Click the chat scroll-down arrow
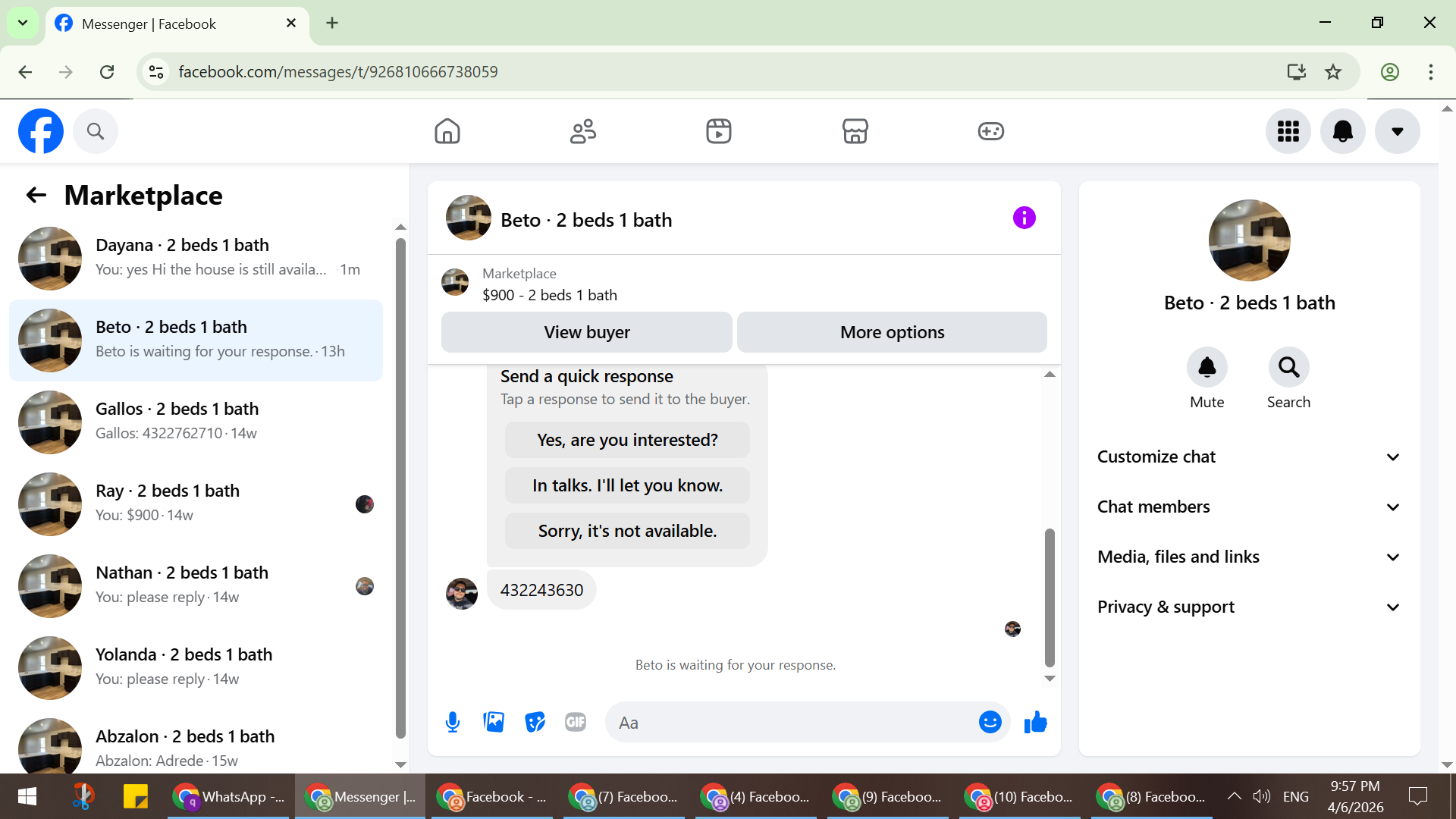1456x819 pixels. (x=1050, y=679)
